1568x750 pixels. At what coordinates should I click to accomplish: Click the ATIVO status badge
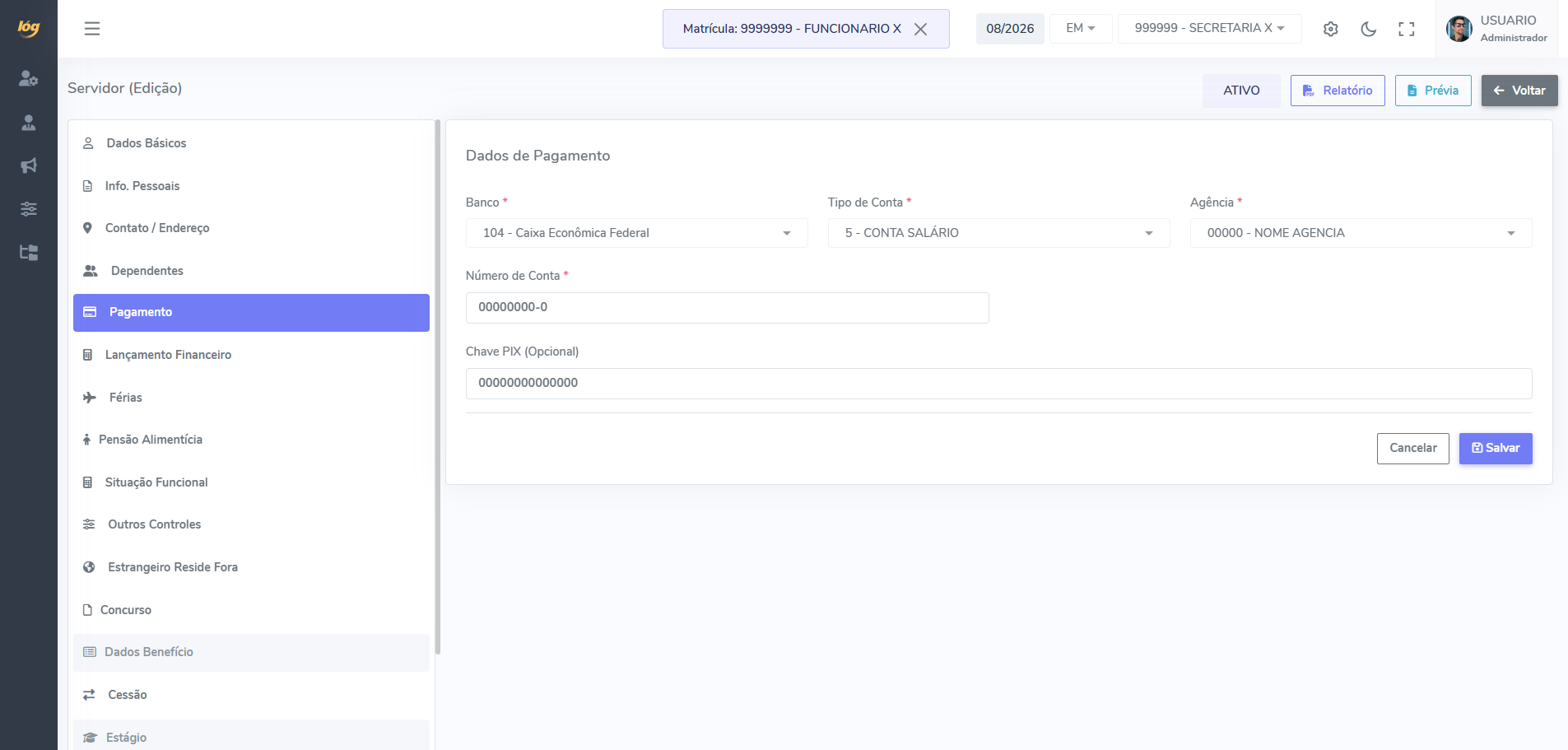[x=1241, y=91]
